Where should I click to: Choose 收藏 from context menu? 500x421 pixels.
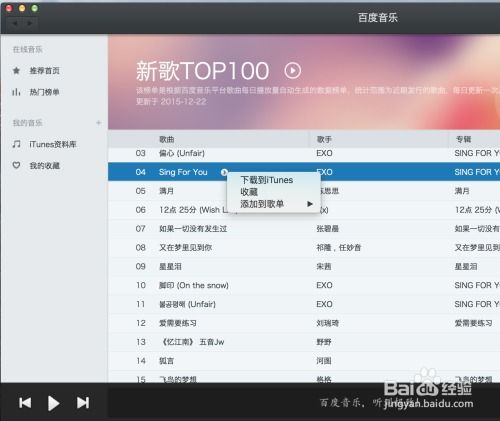[x=249, y=192]
